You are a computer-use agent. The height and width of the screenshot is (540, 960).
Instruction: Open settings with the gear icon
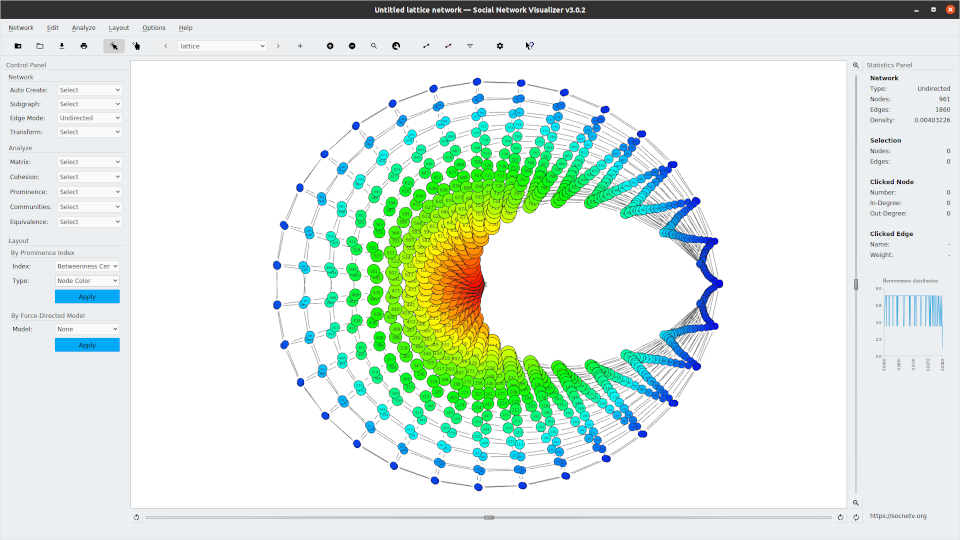(500, 46)
